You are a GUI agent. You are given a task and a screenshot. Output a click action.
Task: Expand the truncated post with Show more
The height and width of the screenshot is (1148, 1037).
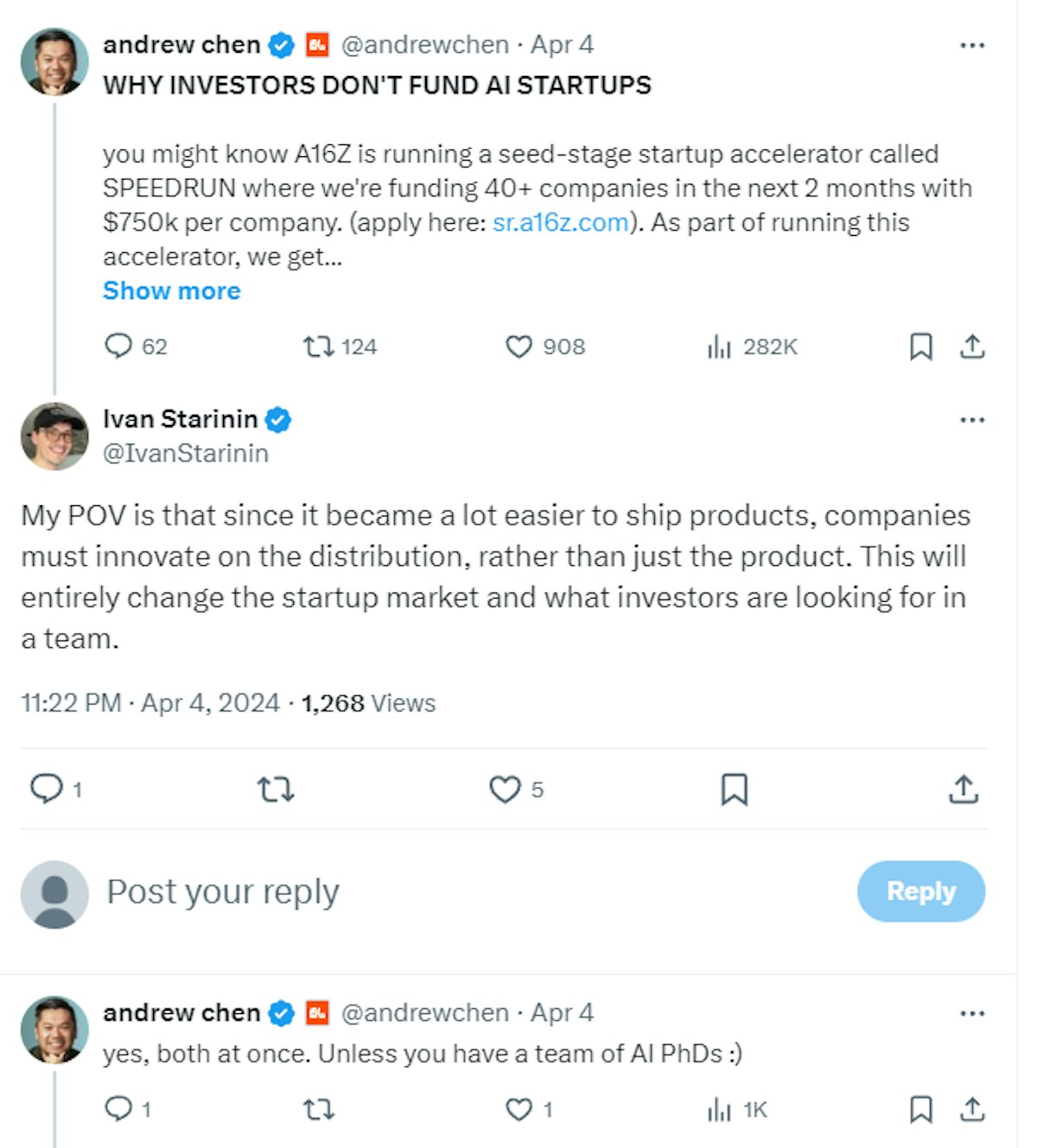coord(171,291)
